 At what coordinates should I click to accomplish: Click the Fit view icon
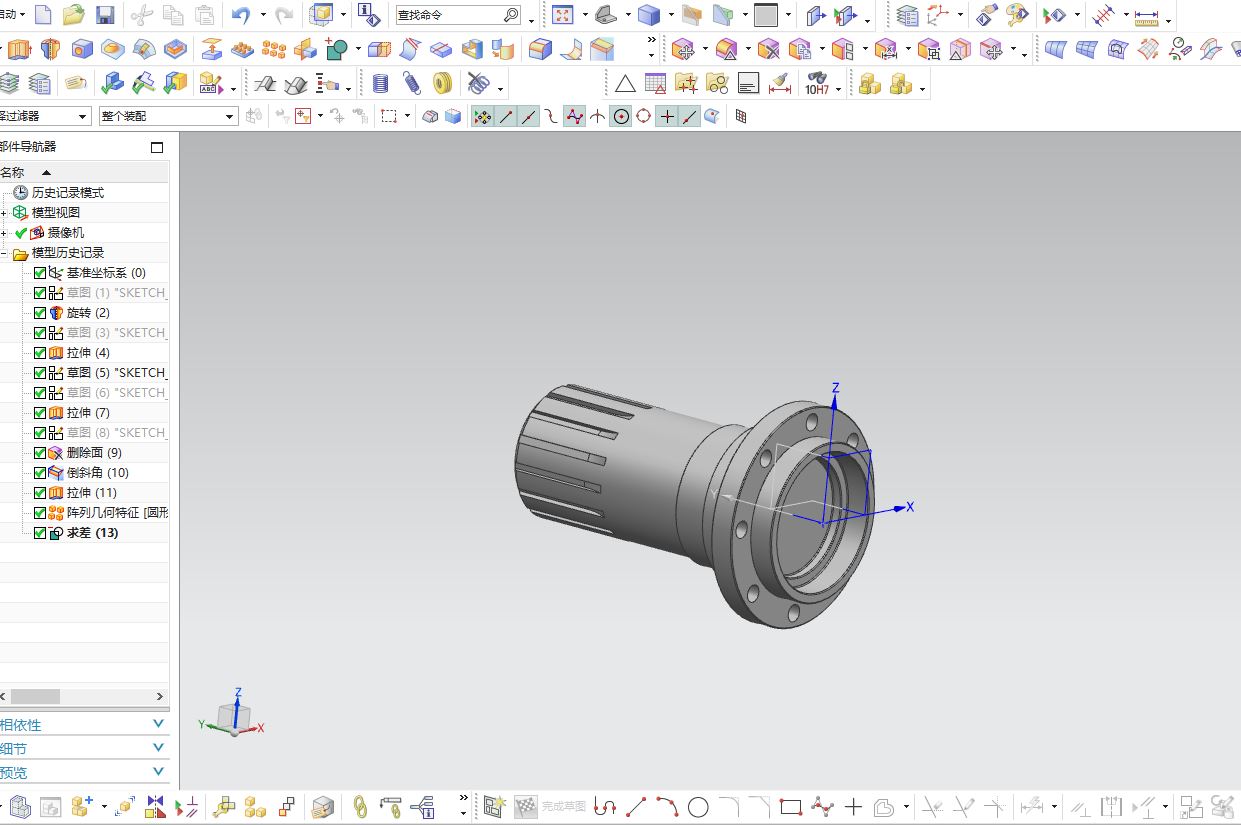pos(563,15)
